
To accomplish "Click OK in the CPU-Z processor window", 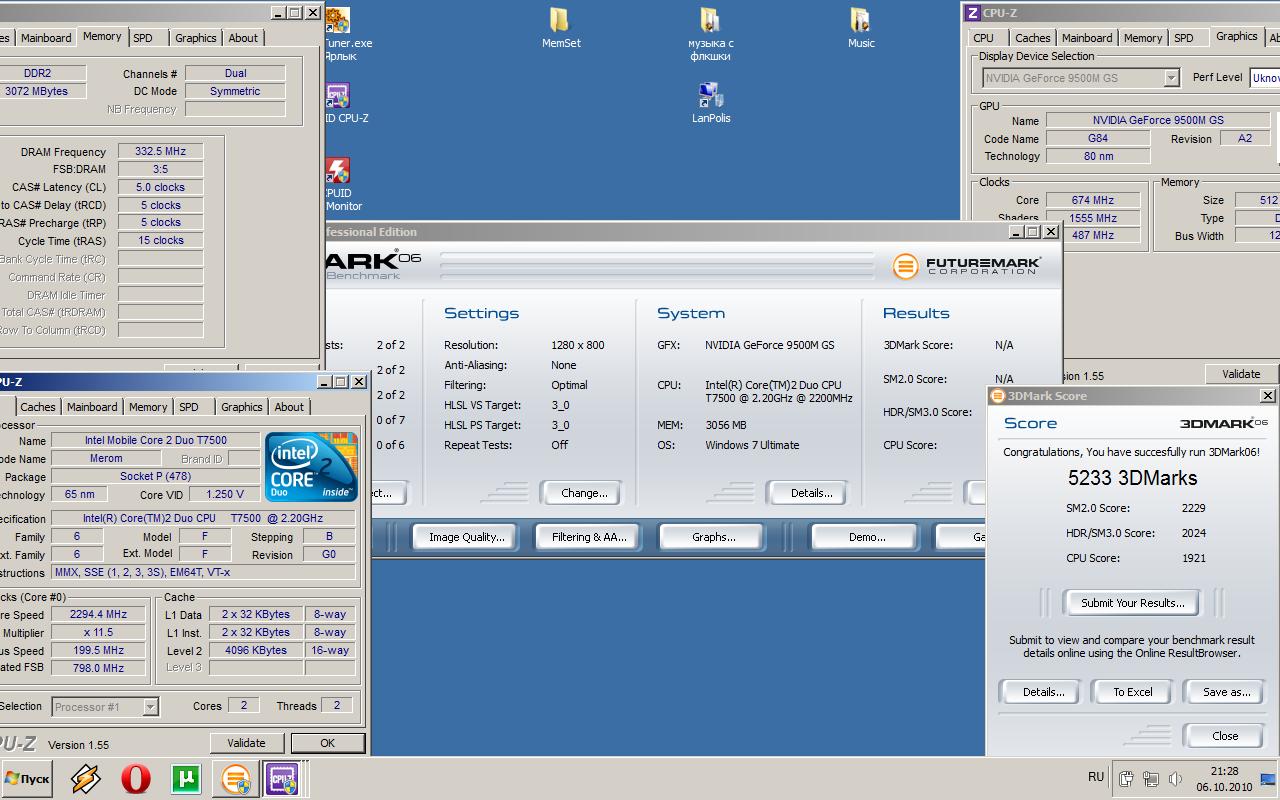I will [x=327, y=743].
